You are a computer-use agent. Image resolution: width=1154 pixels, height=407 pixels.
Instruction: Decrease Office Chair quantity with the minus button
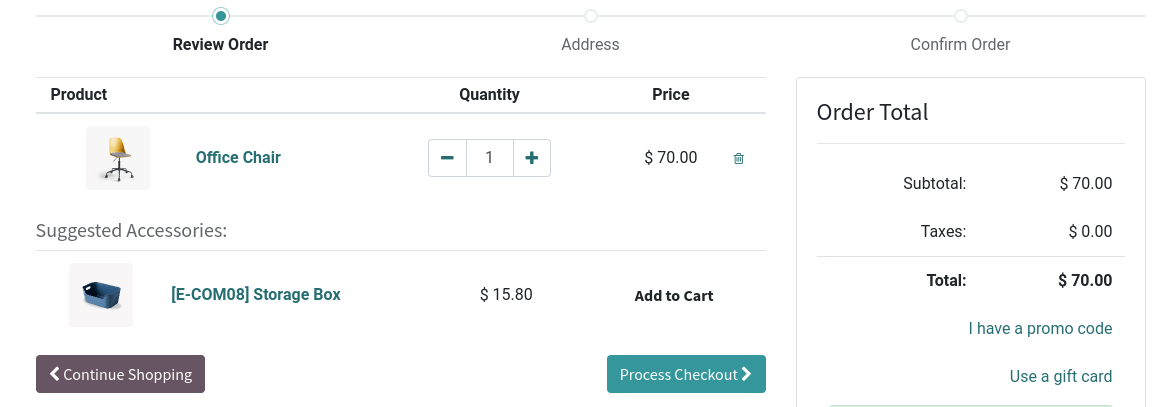point(447,158)
